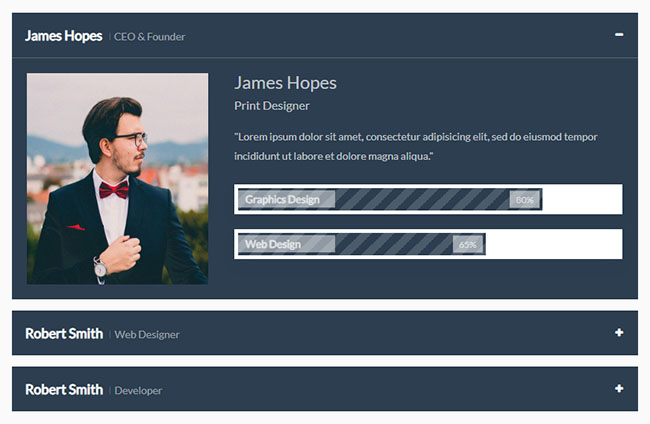Select the 65% percentage badge
650x424 pixels.
(467, 245)
